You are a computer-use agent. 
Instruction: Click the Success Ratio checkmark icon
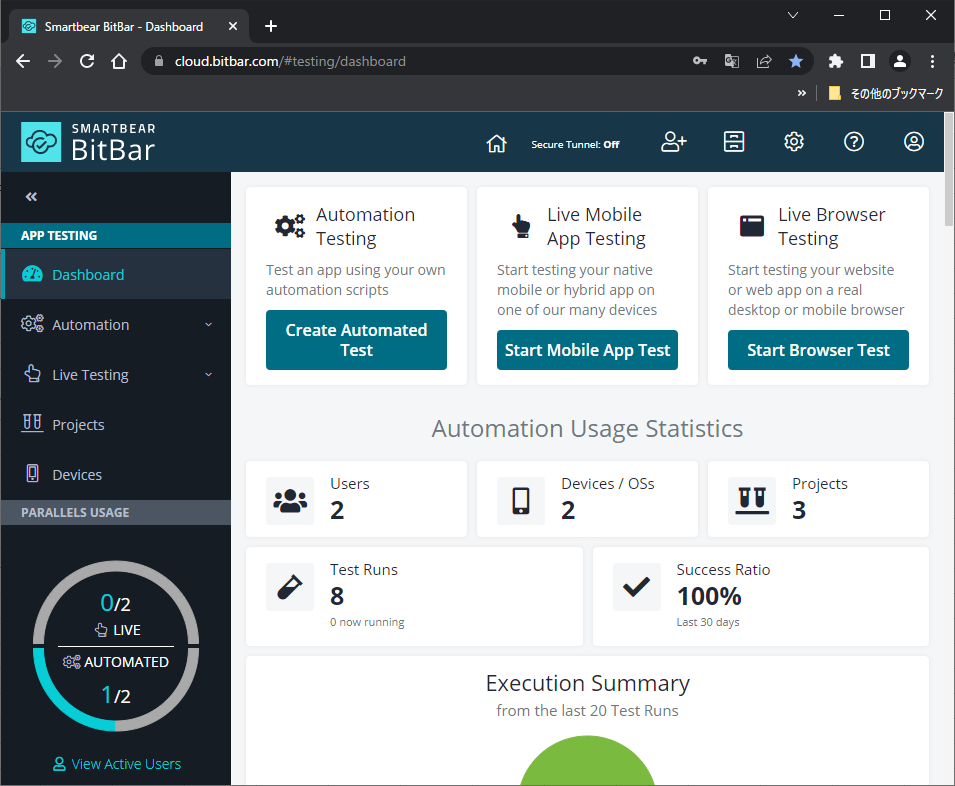[x=636, y=587]
